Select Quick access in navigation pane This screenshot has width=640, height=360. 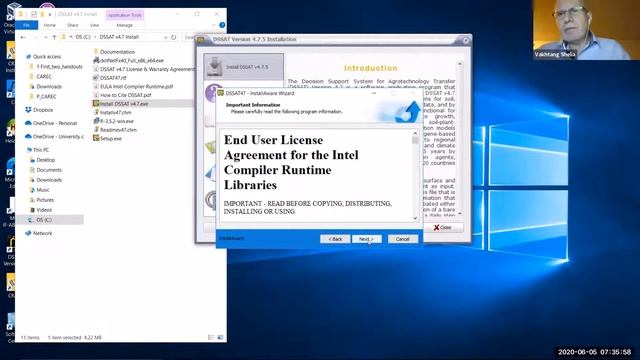[x=47, y=57]
